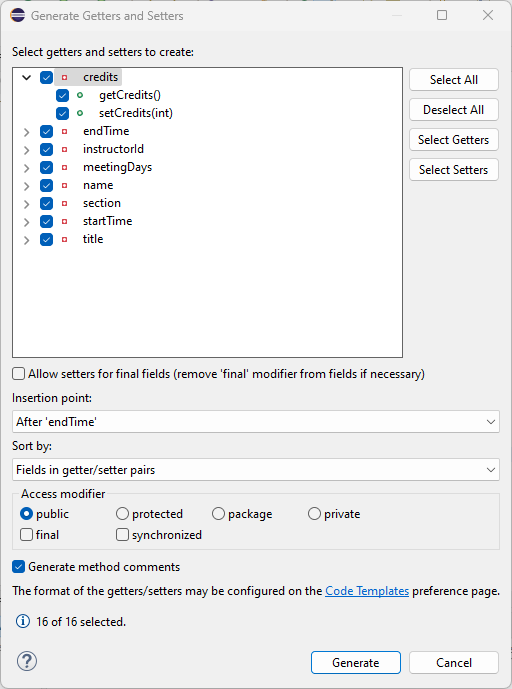This screenshot has width=512, height=689.
Task: Open the Code Templates preference link
Action: tap(367, 591)
